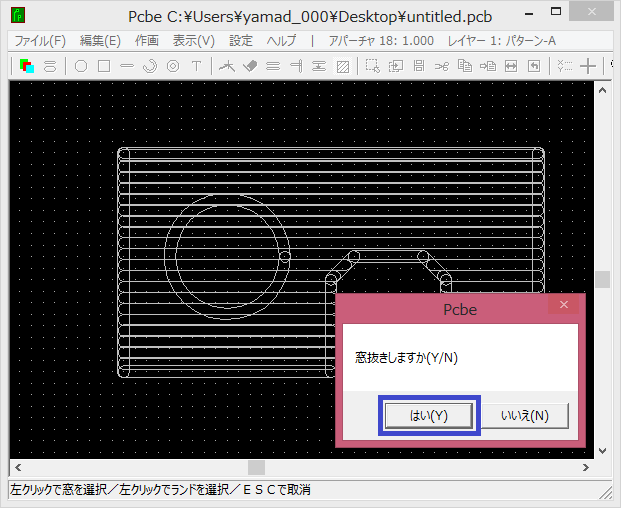Image resolution: width=621 pixels, height=508 pixels.
Task: Open the ヘルプ menu
Action: [x=282, y=41]
